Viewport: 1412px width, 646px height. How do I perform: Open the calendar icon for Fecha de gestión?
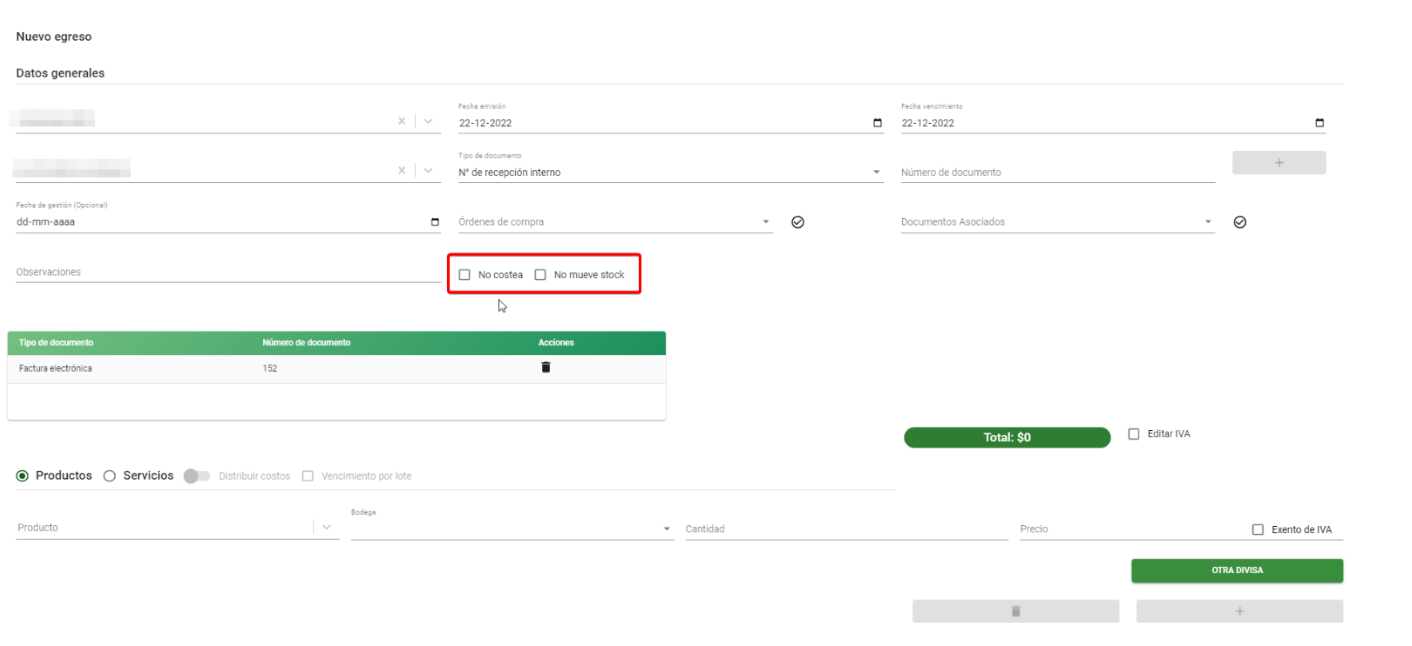click(x=434, y=222)
